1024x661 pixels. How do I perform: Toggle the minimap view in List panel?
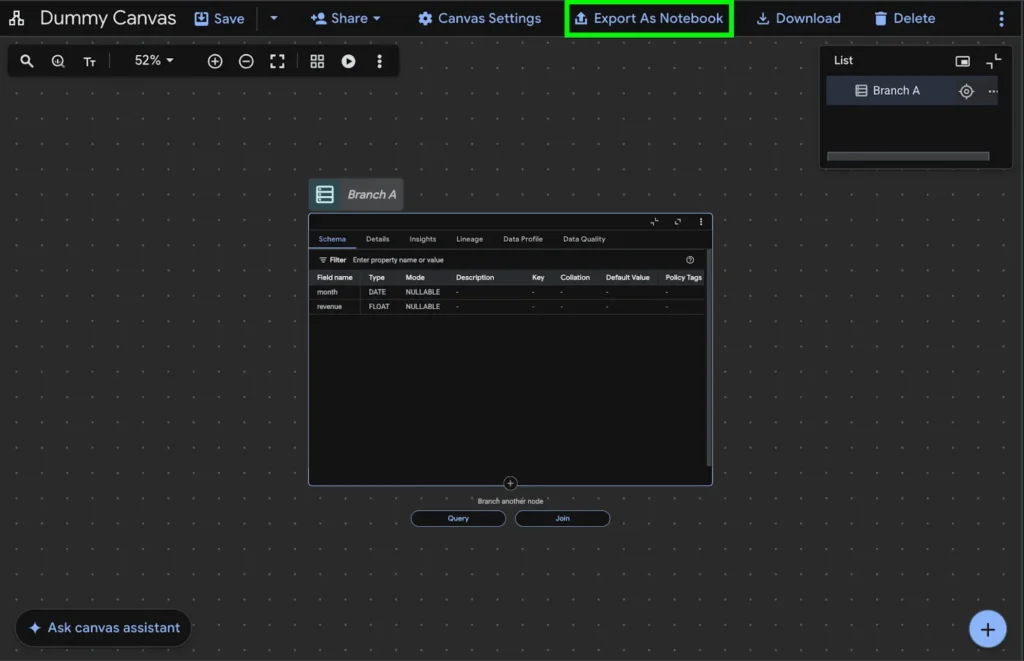962,61
